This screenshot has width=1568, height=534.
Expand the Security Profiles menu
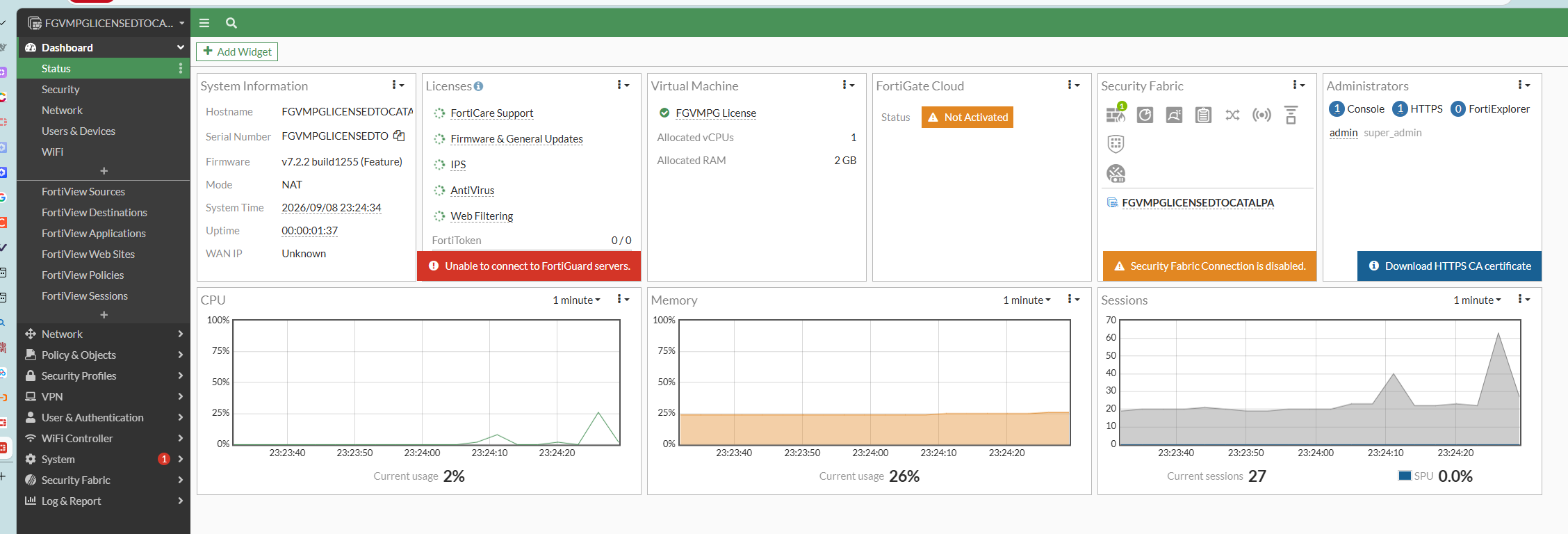[104, 375]
